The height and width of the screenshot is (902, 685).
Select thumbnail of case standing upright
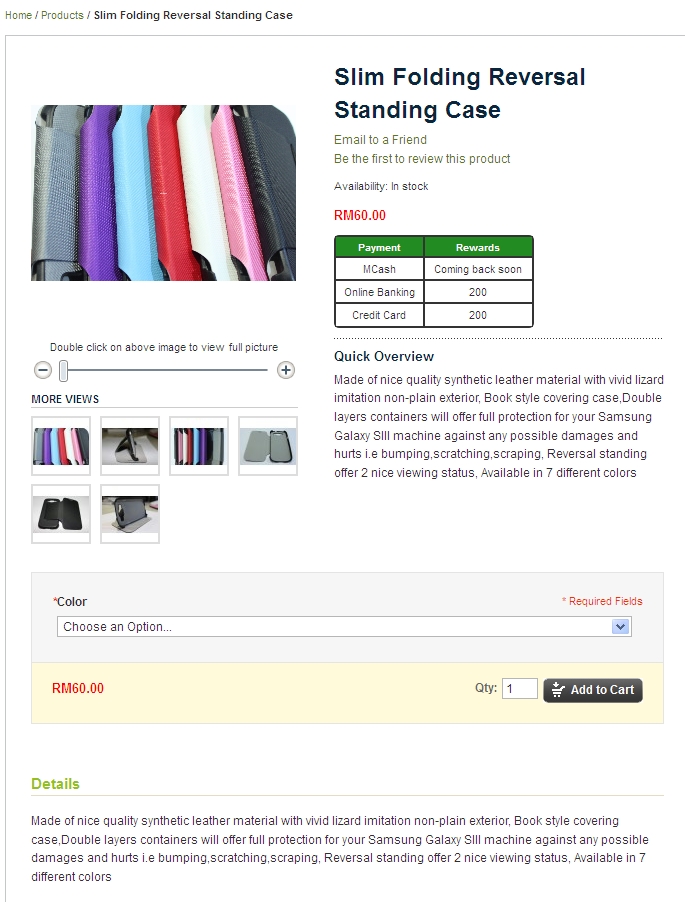pyautogui.click(x=130, y=446)
